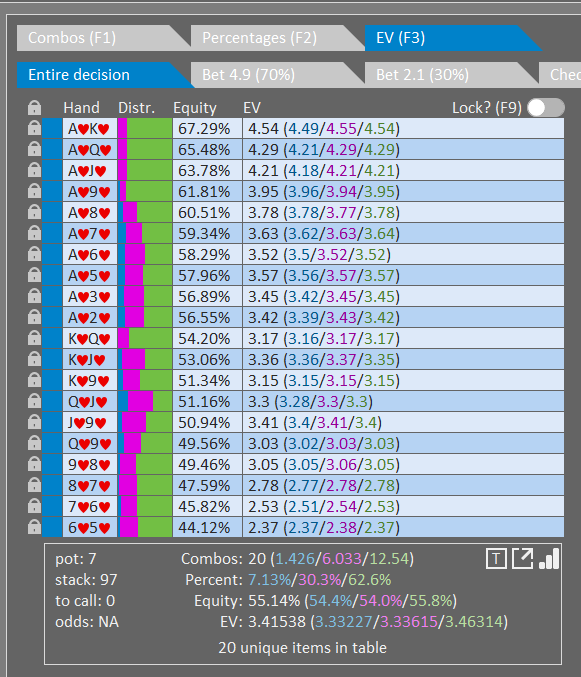
Task: Toggle the lock icon for Q♥J♥ row
Action: (34, 401)
